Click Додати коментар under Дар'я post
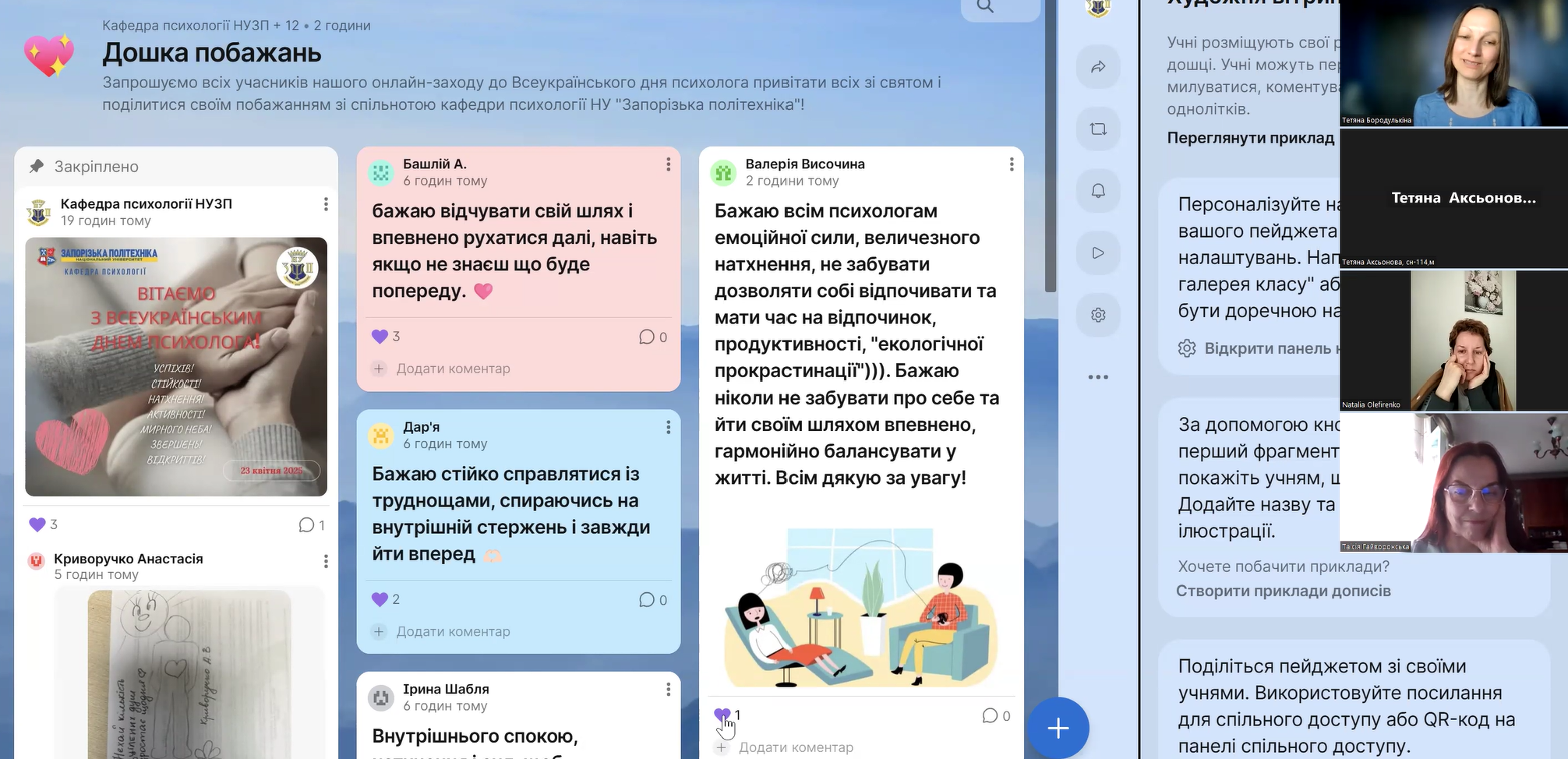This screenshot has height=759, width=1568. pos(453,631)
